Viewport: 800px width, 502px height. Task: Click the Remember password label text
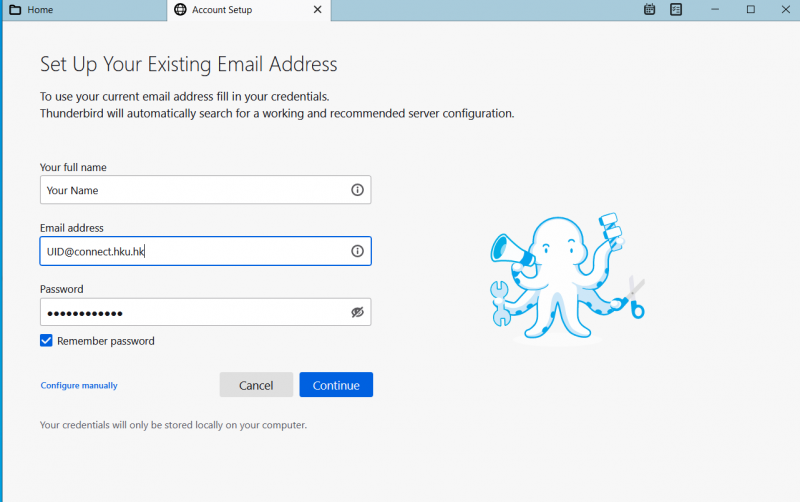[x=106, y=341]
